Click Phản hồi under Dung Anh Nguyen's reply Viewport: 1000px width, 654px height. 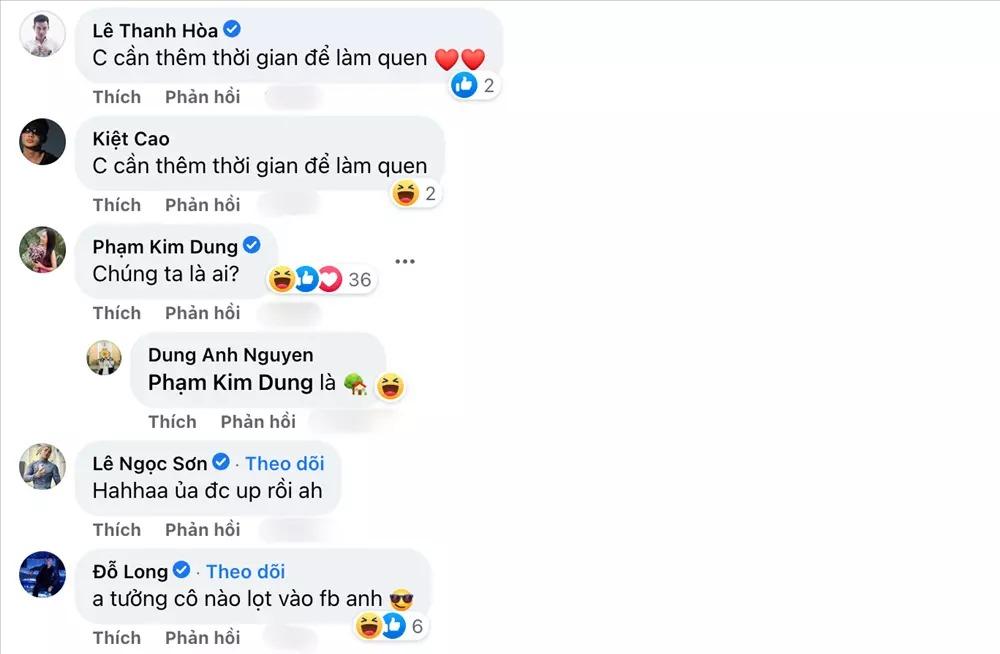(x=258, y=421)
